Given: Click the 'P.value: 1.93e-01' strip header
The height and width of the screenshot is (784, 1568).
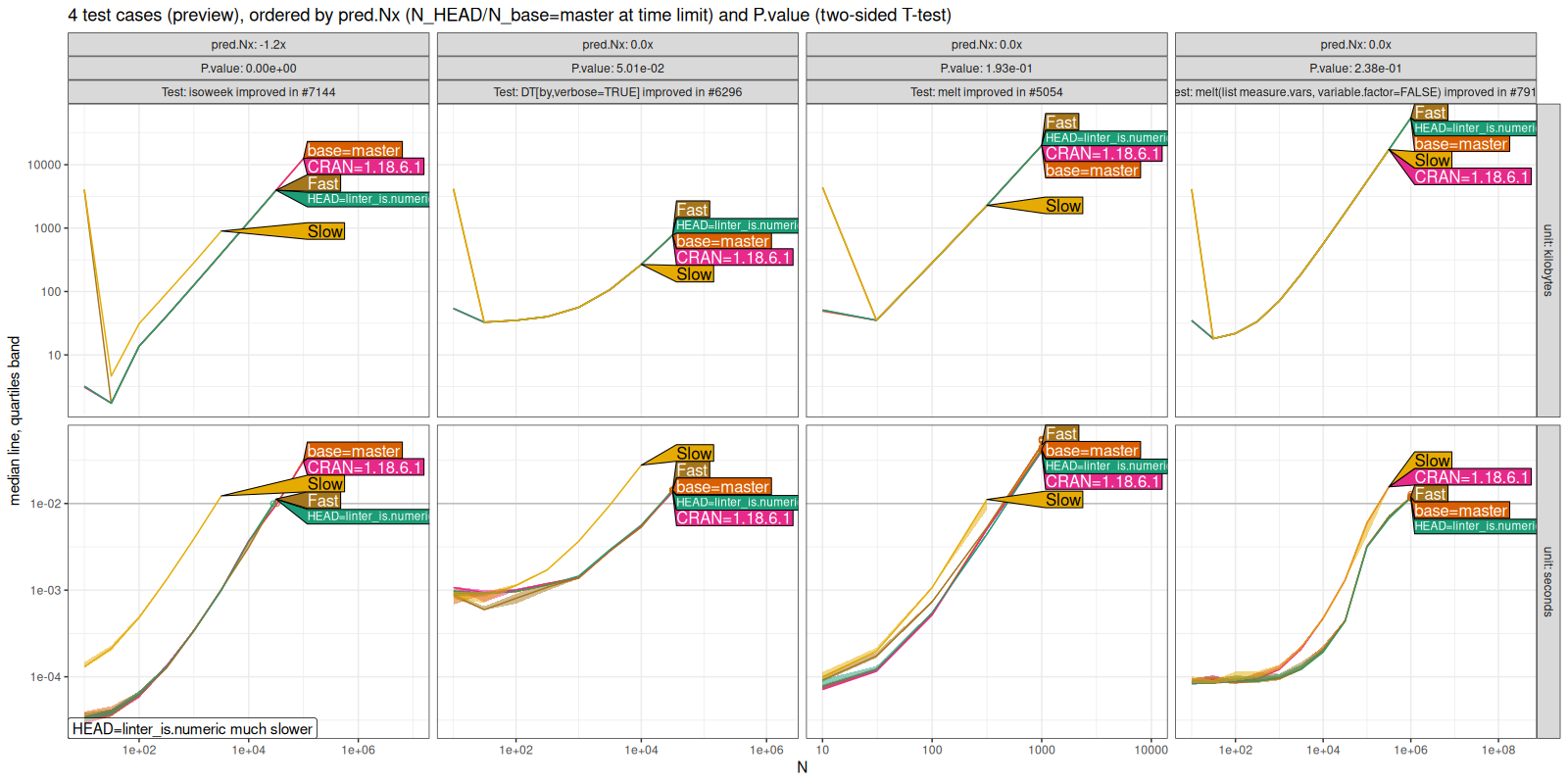Looking at the screenshot, I should 987,69.
